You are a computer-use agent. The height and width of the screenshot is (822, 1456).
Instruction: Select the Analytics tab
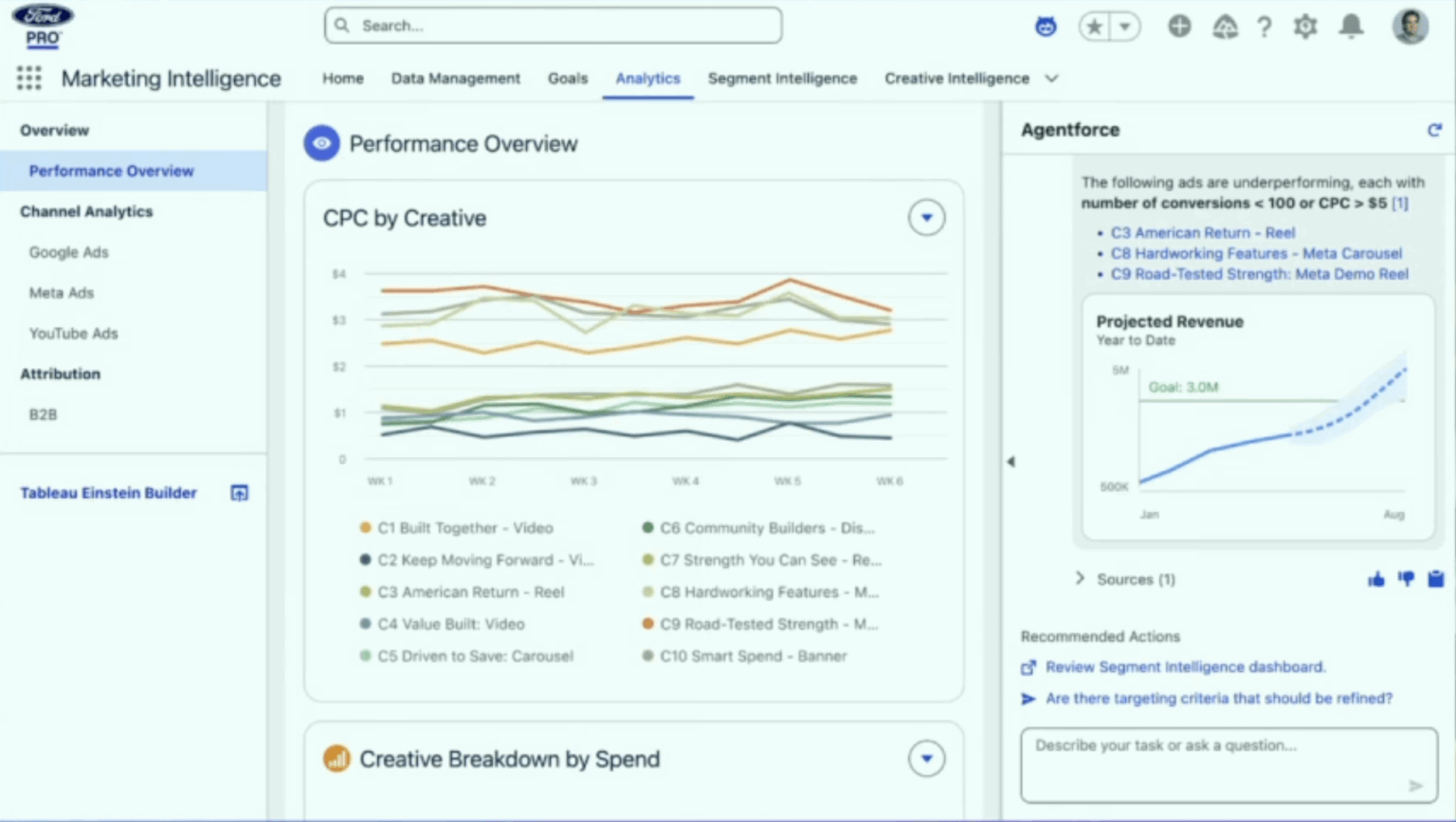(648, 79)
